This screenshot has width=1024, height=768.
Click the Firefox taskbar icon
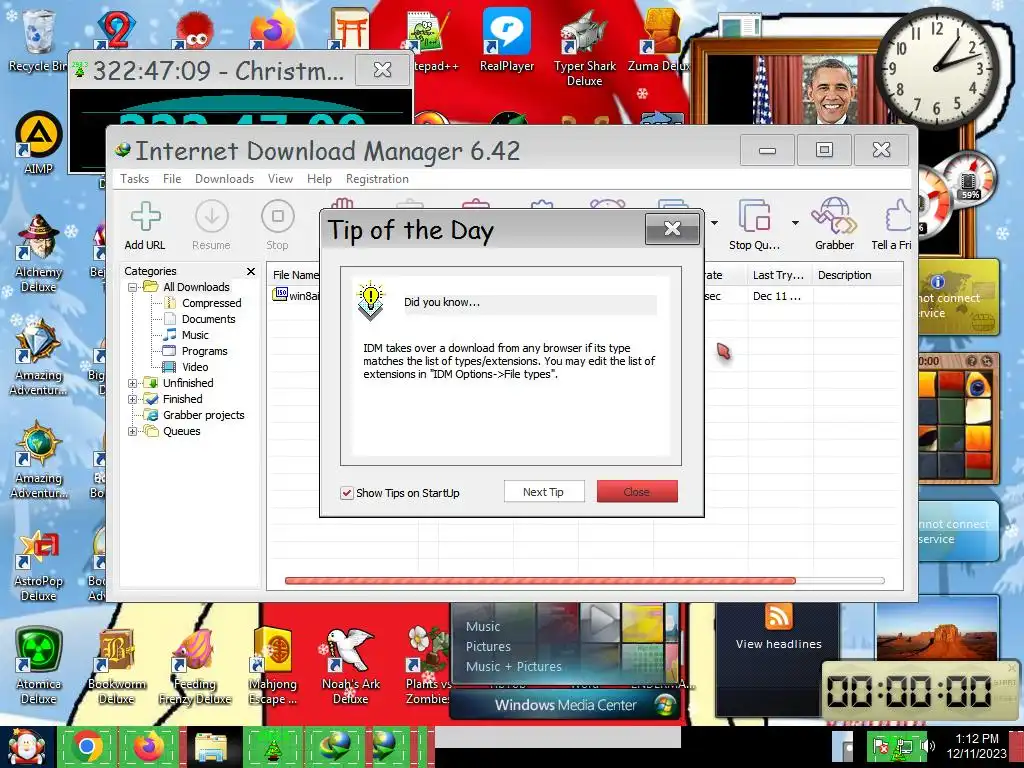[x=149, y=747]
